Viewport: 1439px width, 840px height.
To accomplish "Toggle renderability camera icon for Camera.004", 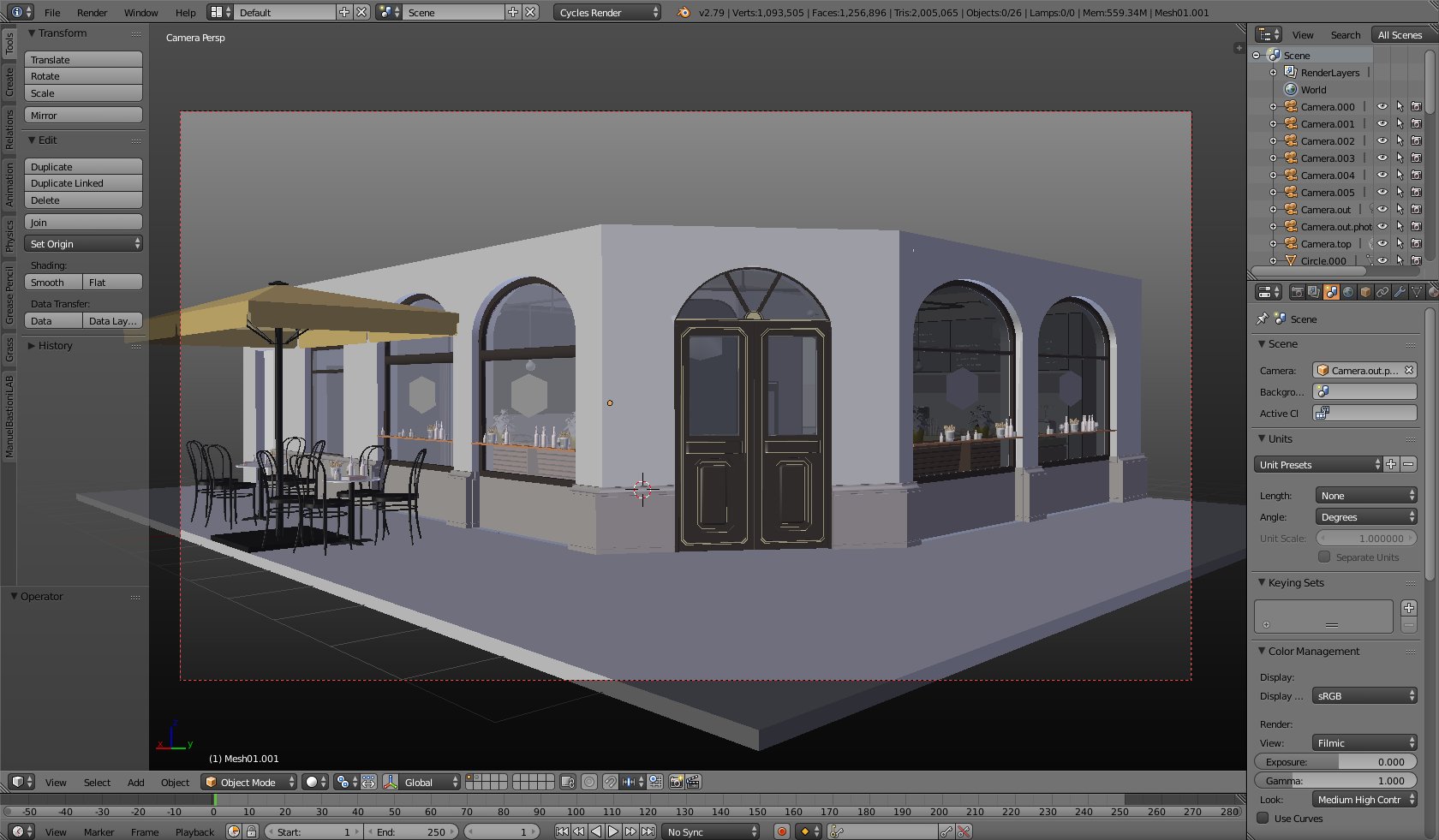I will tap(1416, 175).
